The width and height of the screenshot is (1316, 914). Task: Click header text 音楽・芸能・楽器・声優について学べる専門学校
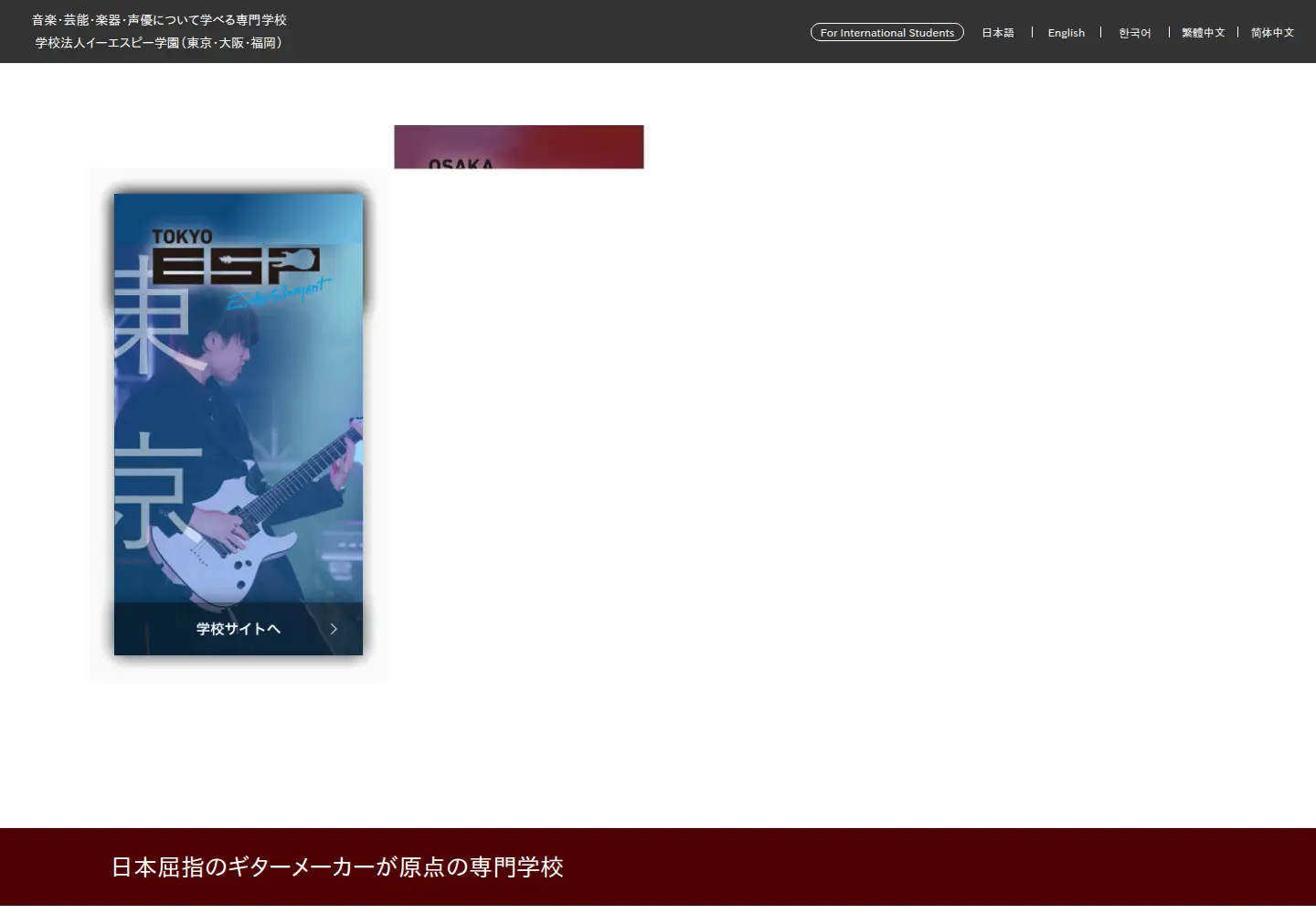tap(159, 20)
